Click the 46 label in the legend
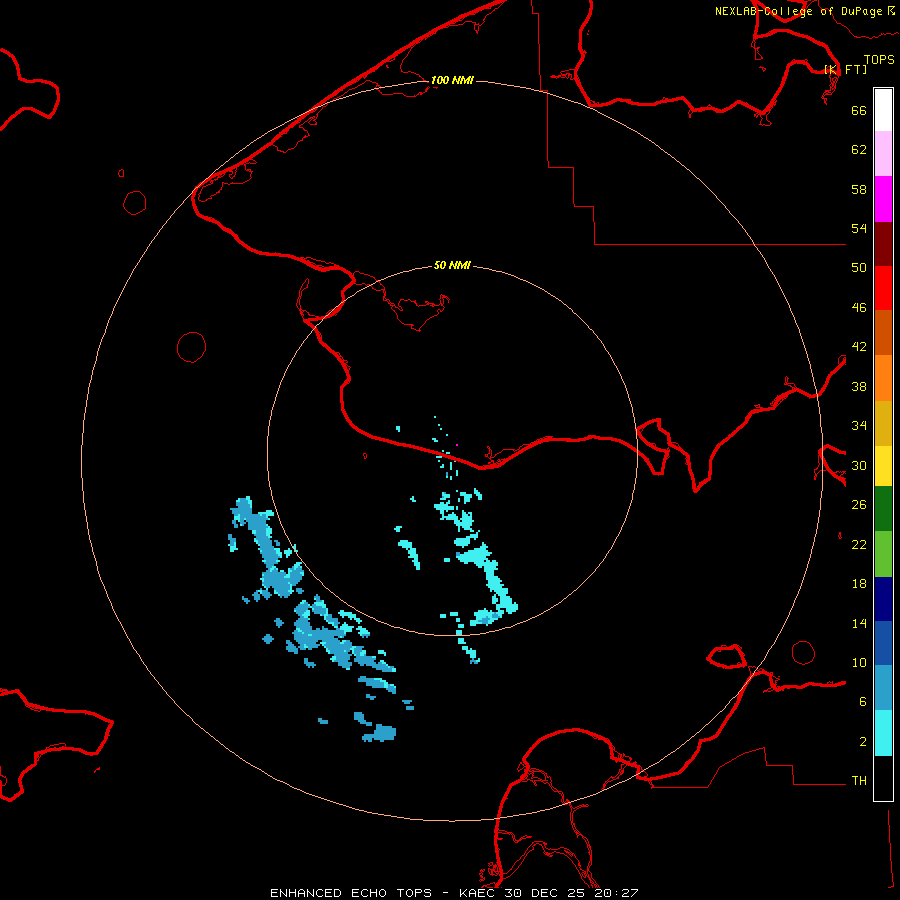The image size is (900, 900). (x=859, y=308)
